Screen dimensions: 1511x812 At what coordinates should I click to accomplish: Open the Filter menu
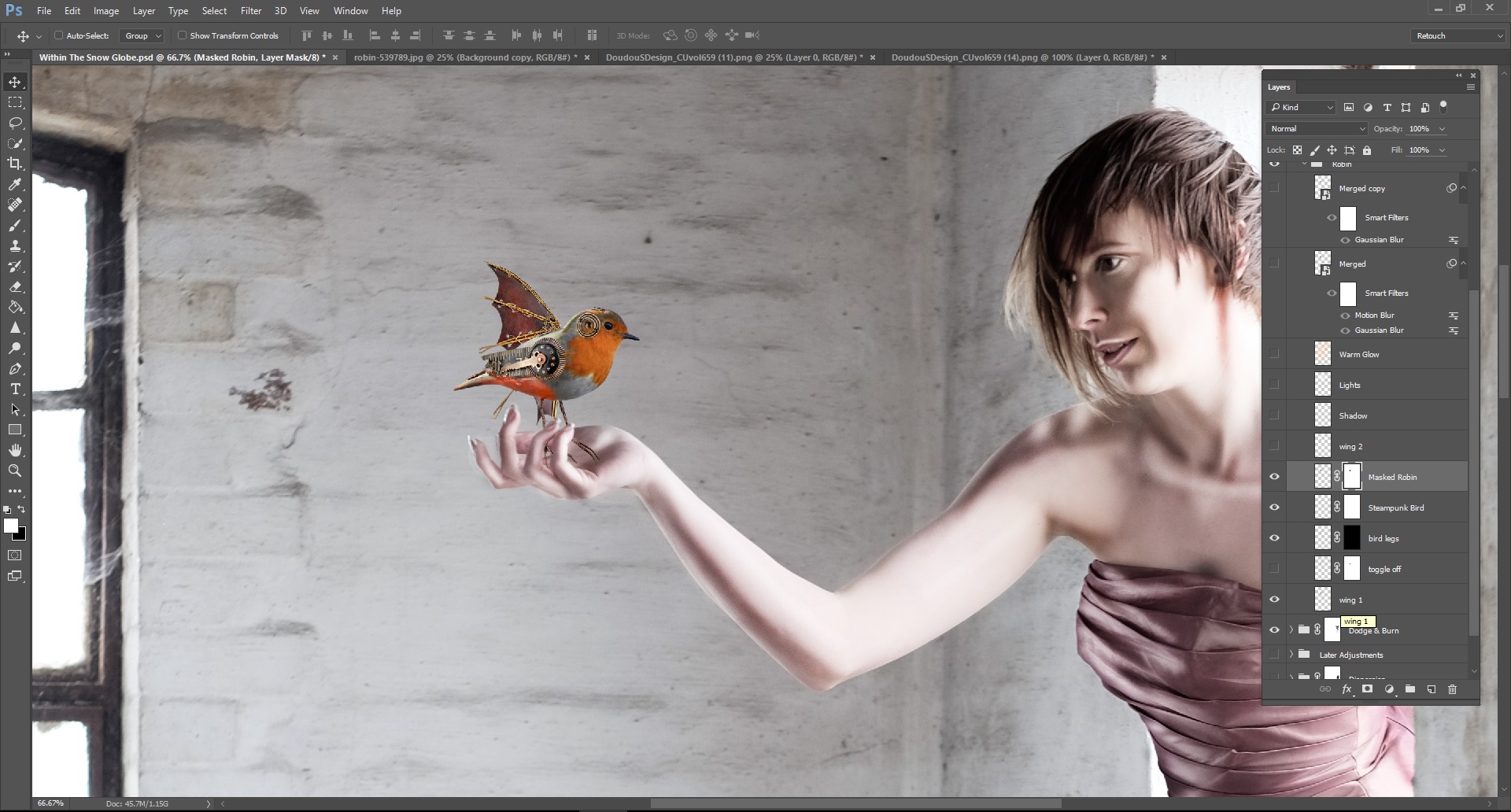pyautogui.click(x=250, y=10)
